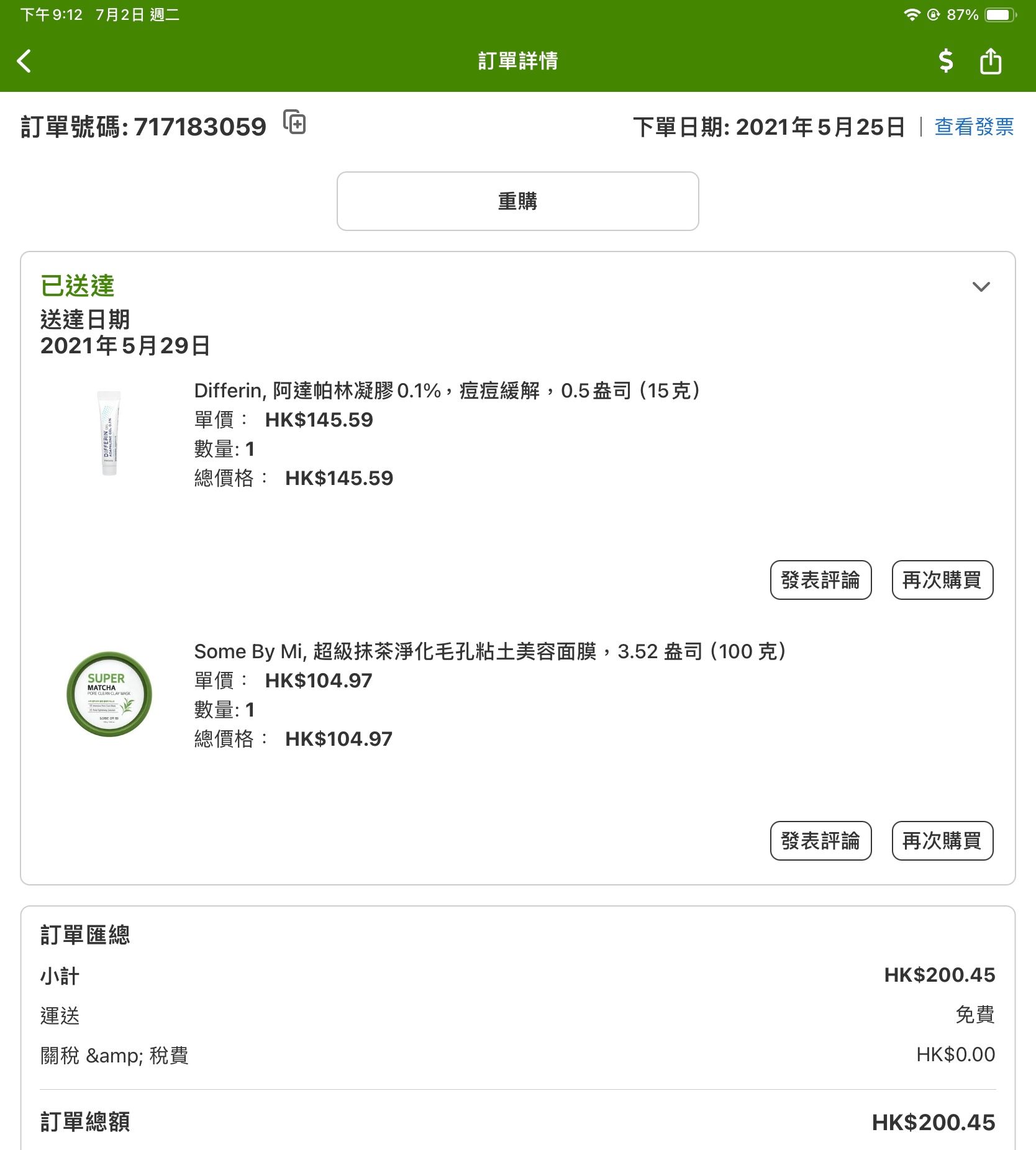Click 發表評論 for the matcha mask
Image resolution: width=1036 pixels, height=1150 pixels.
coord(820,841)
